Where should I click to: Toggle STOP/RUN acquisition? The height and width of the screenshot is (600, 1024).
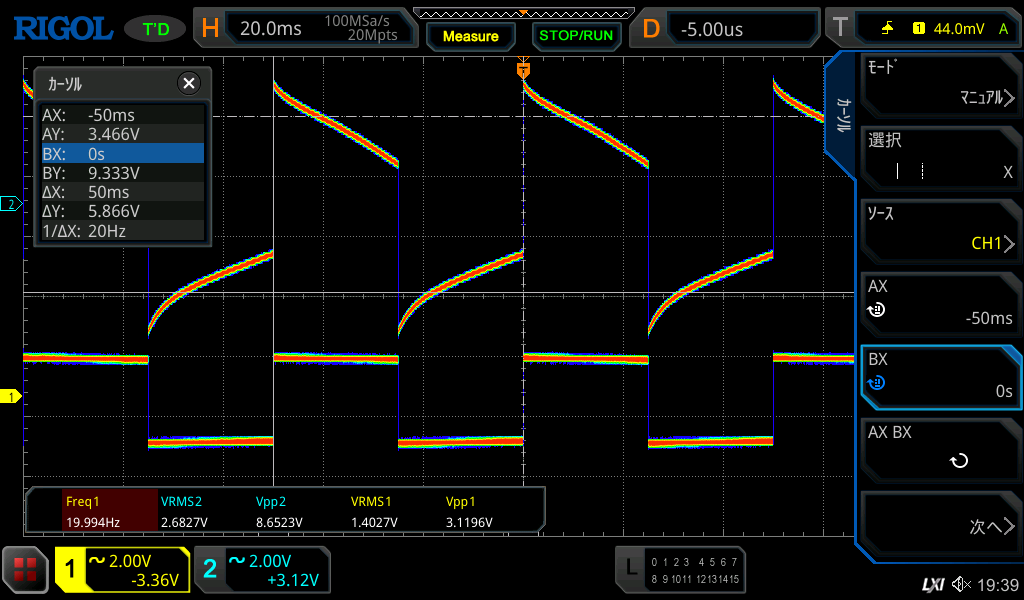(575, 35)
